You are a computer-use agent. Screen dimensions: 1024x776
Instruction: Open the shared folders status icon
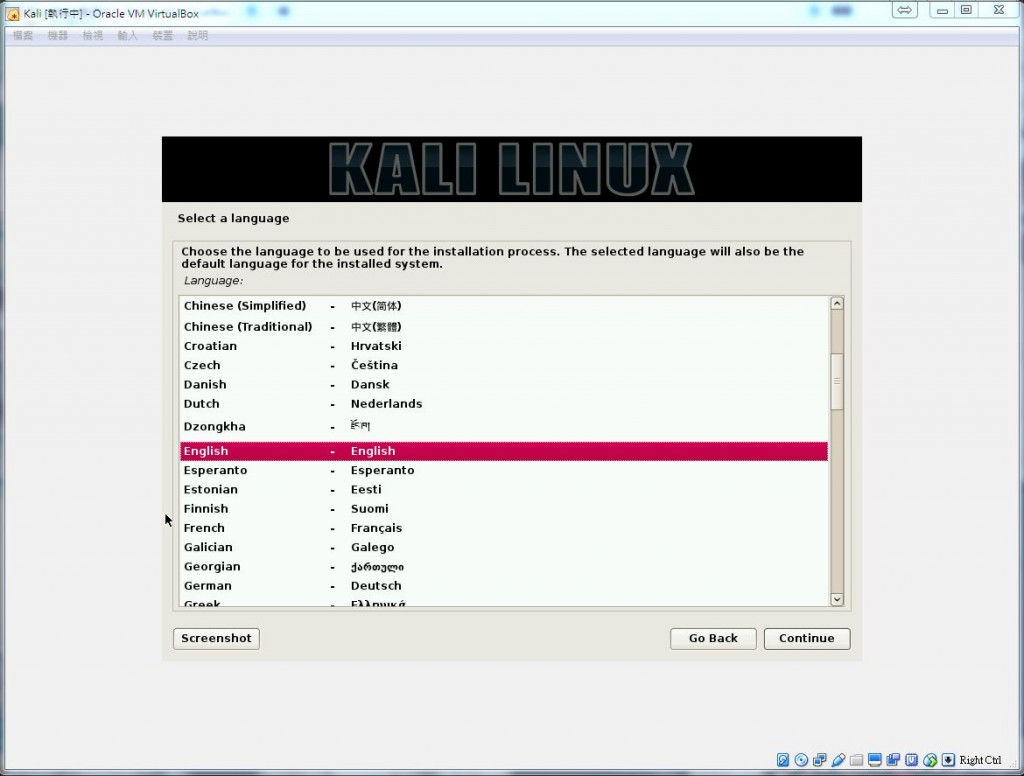[856, 760]
